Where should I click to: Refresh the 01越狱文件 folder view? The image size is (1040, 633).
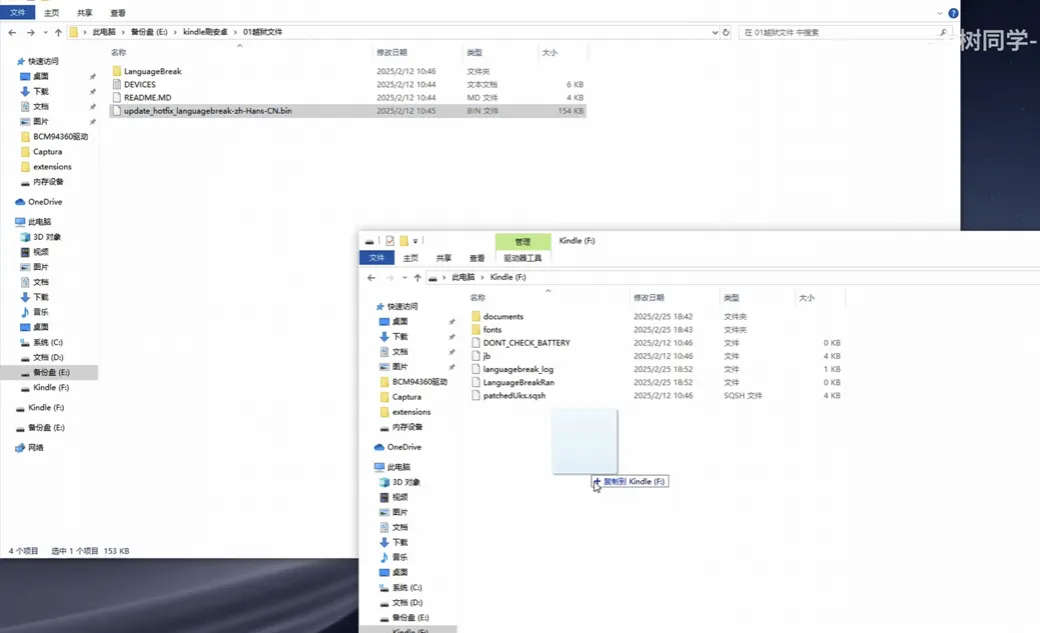726,32
